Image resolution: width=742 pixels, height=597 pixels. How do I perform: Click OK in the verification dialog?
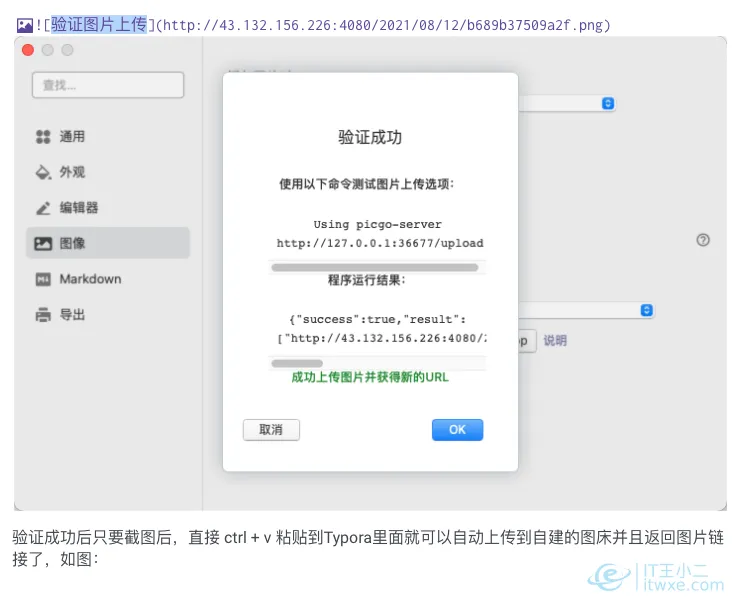(x=457, y=430)
